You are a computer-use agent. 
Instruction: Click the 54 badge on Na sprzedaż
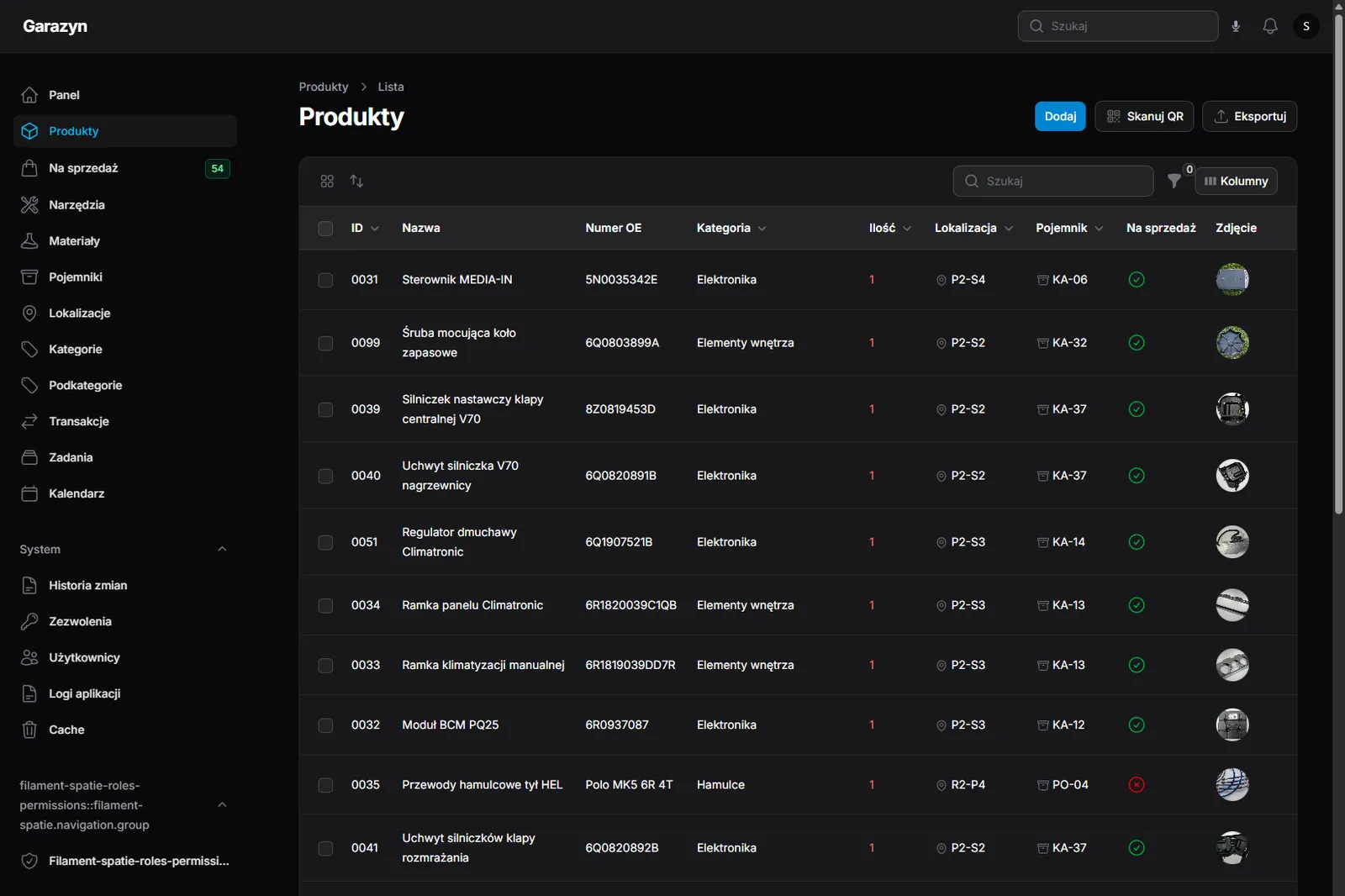[218, 168]
